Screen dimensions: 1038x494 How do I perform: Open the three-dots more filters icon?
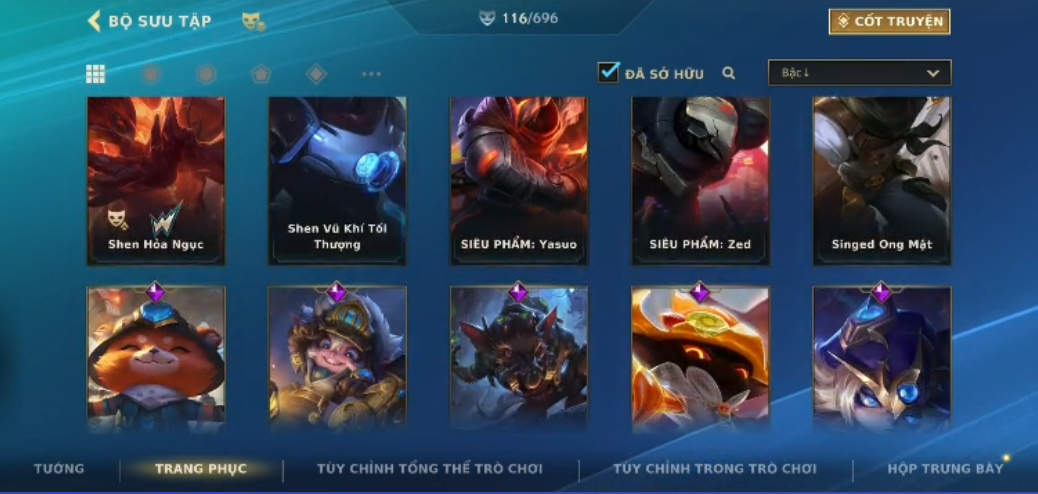[371, 74]
